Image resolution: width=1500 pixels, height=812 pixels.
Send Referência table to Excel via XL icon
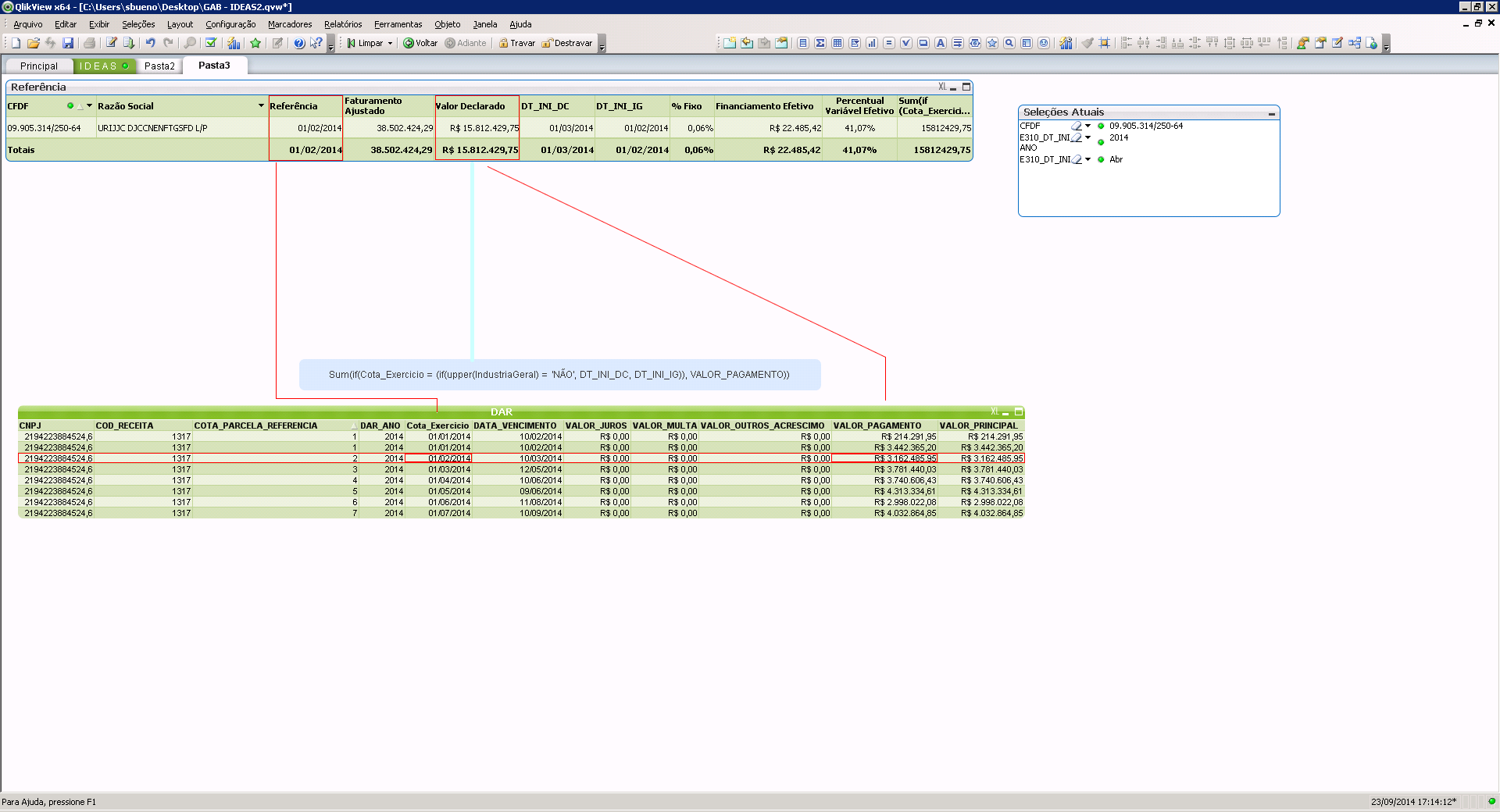942,87
